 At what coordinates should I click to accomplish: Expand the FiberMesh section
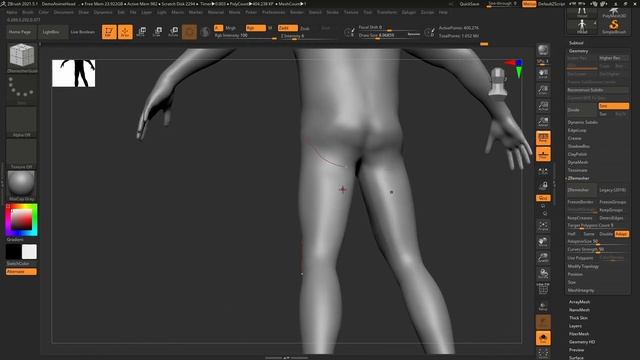click(579, 334)
